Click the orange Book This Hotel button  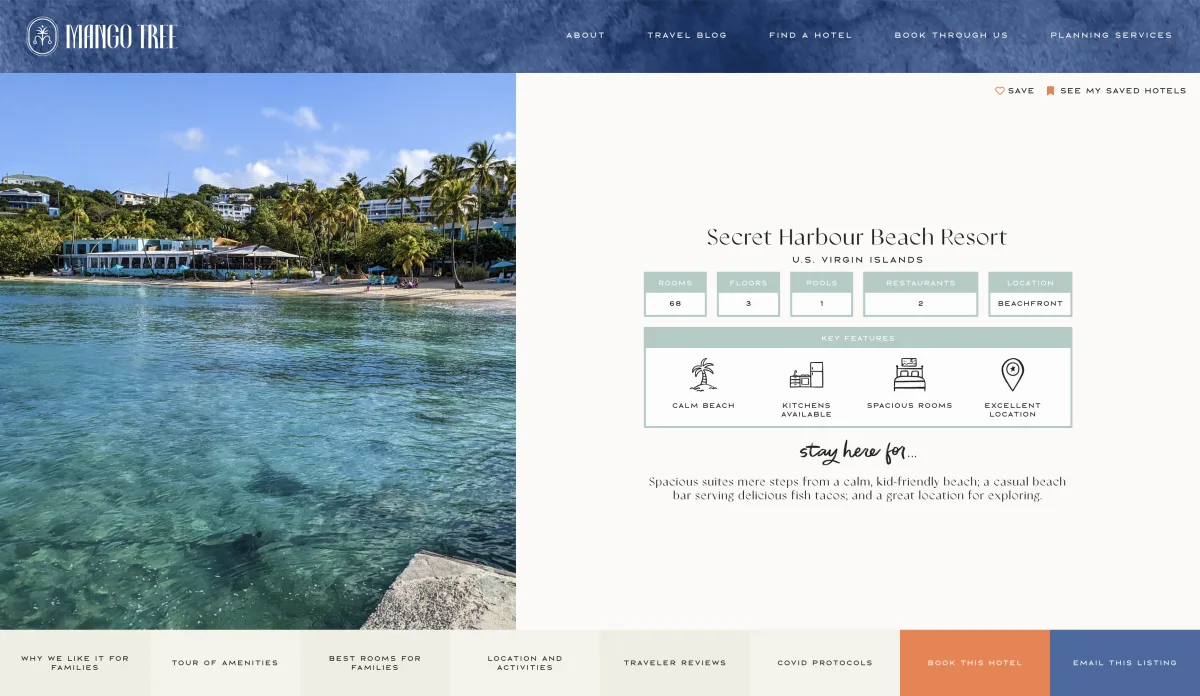(x=975, y=663)
